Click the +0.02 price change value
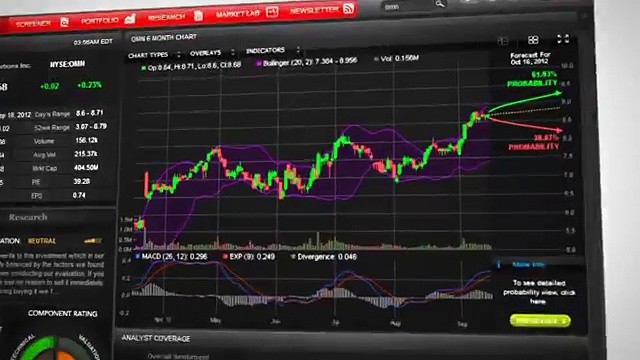The height and width of the screenshot is (360, 640). 49,86
